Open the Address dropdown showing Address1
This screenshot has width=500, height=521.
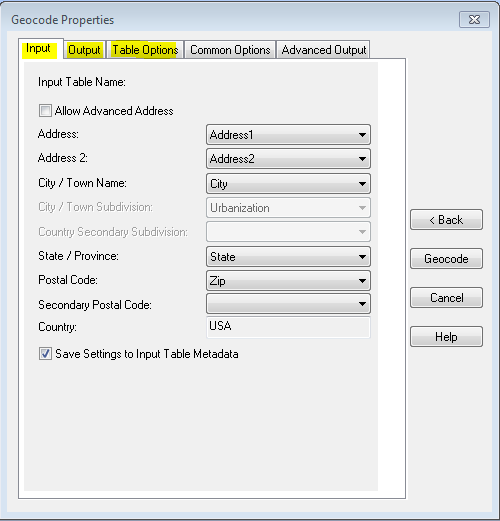(x=288, y=135)
